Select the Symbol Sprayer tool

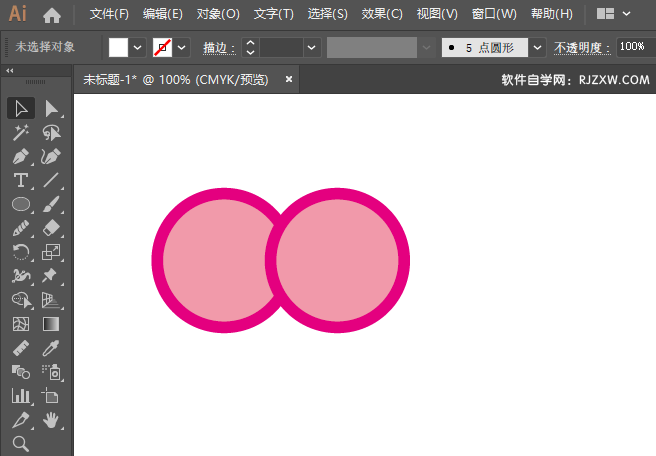[51, 372]
